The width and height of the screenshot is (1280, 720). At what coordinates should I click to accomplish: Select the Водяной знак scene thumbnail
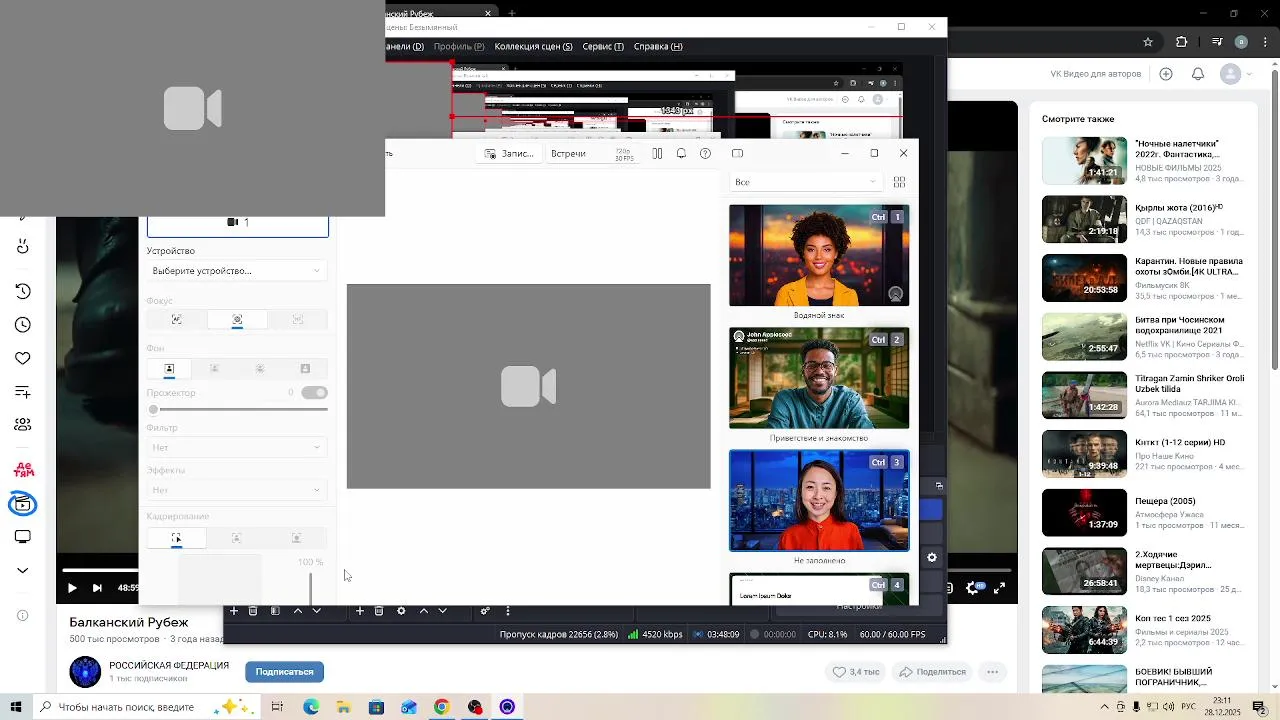coord(819,255)
